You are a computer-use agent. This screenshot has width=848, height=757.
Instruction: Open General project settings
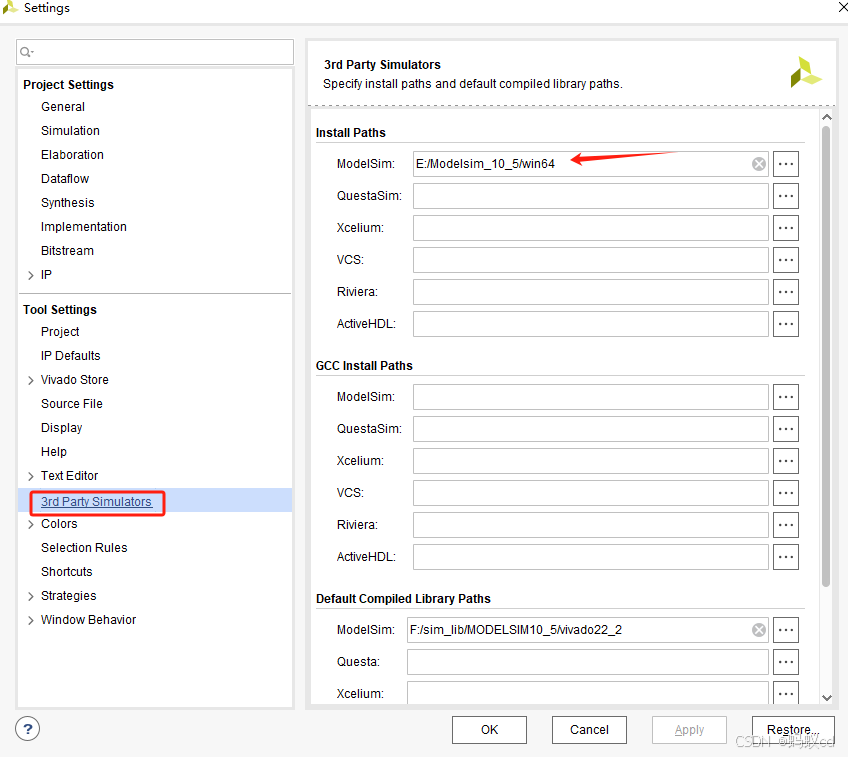63,107
